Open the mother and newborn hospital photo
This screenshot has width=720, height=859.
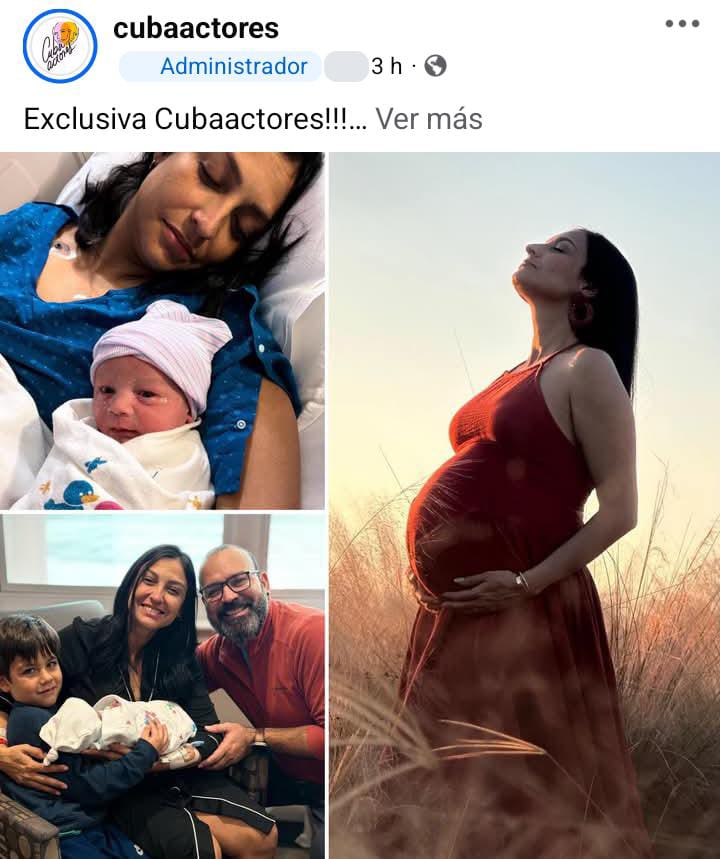(162, 330)
